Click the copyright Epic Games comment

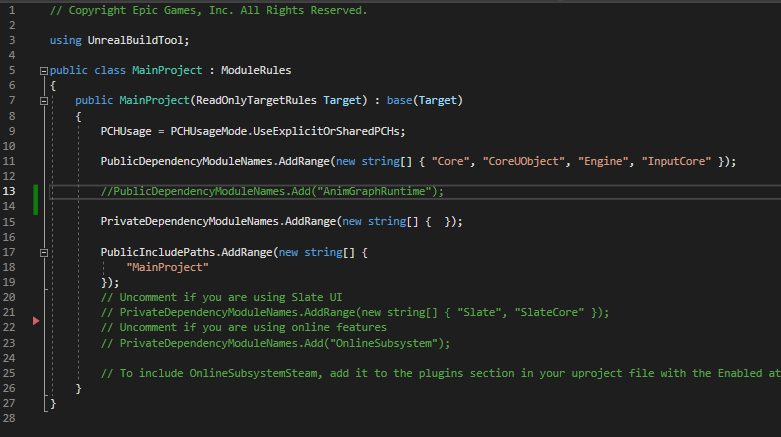click(x=208, y=10)
